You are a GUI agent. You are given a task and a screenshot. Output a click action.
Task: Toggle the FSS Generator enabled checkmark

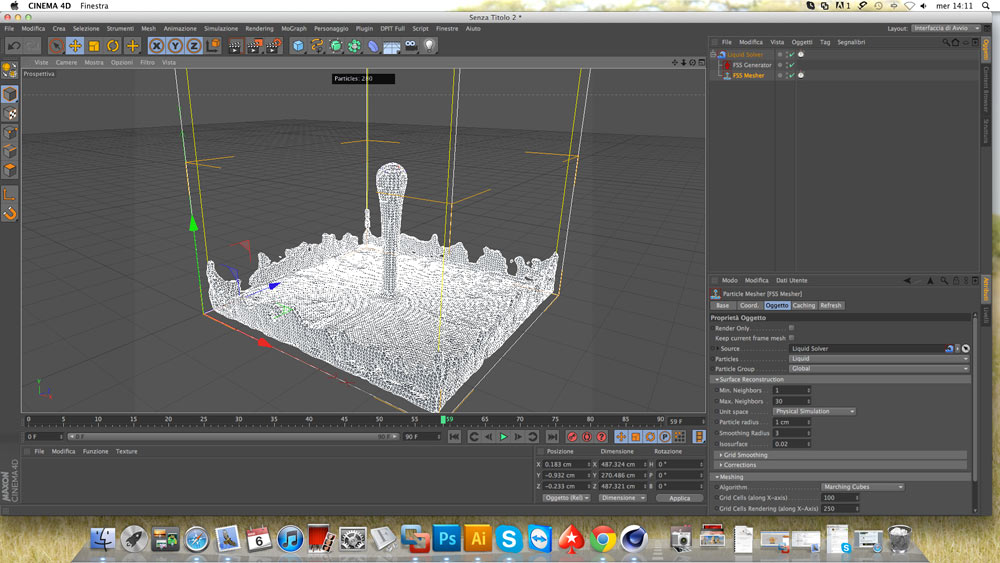(x=791, y=65)
